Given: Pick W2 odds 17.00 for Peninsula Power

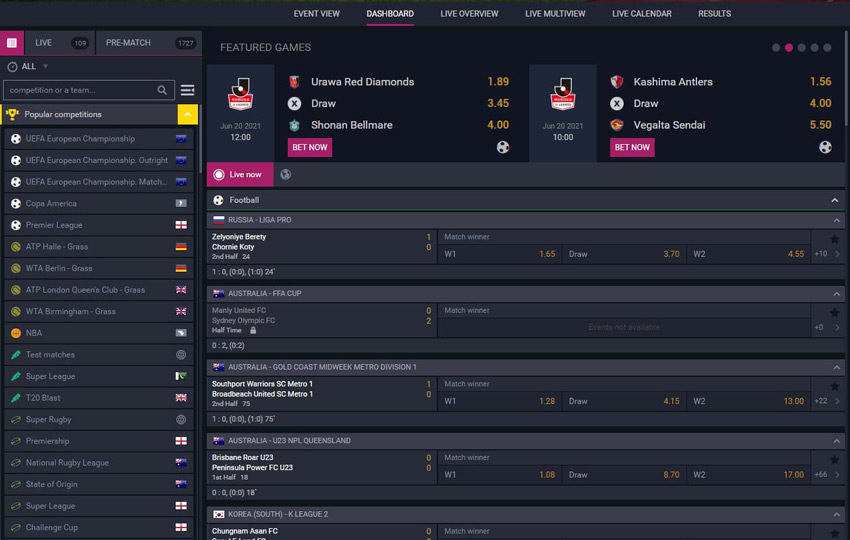Looking at the screenshot, I should 748,474.
